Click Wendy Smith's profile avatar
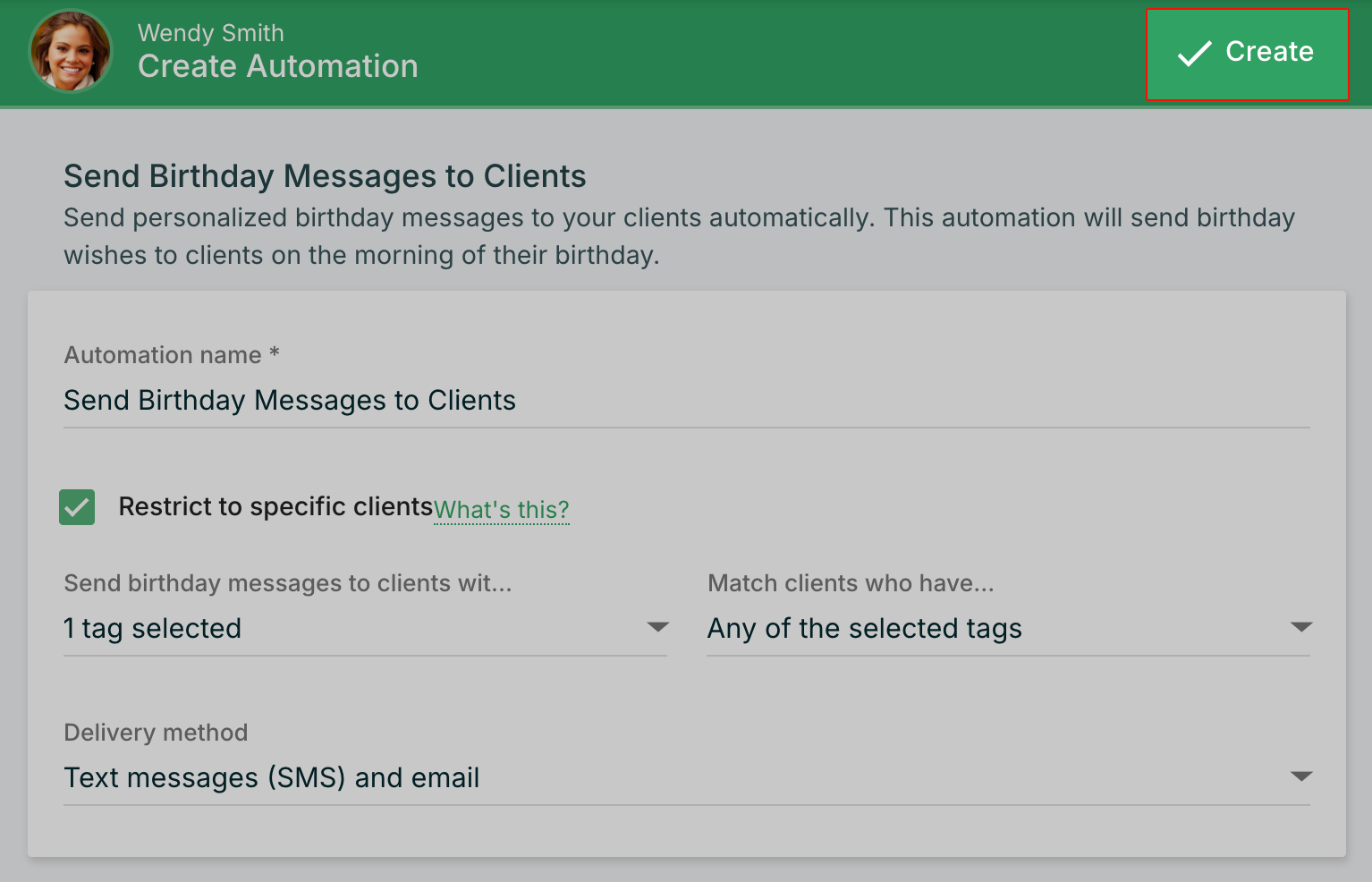This screenshot has width=1372, height=882. point(71,52)
